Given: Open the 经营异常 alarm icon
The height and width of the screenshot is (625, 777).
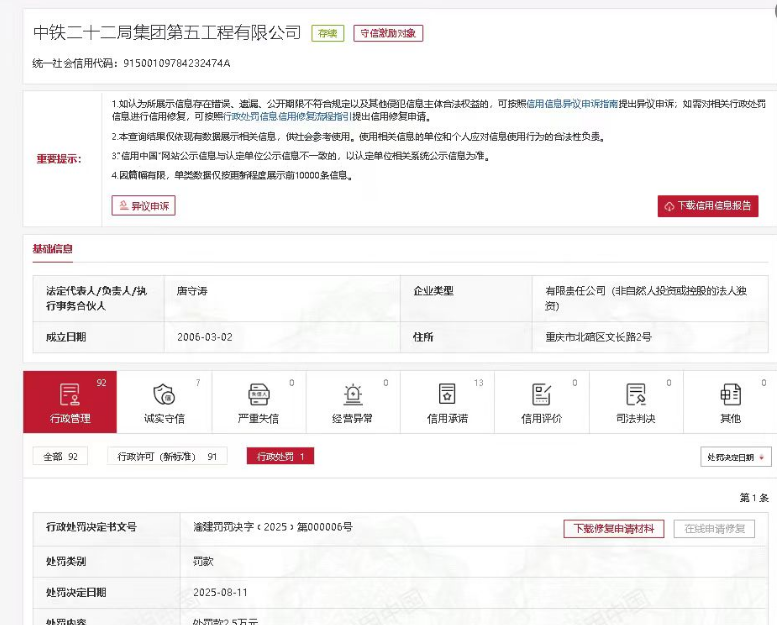Looking at the screenshot, I should point(353,395).
